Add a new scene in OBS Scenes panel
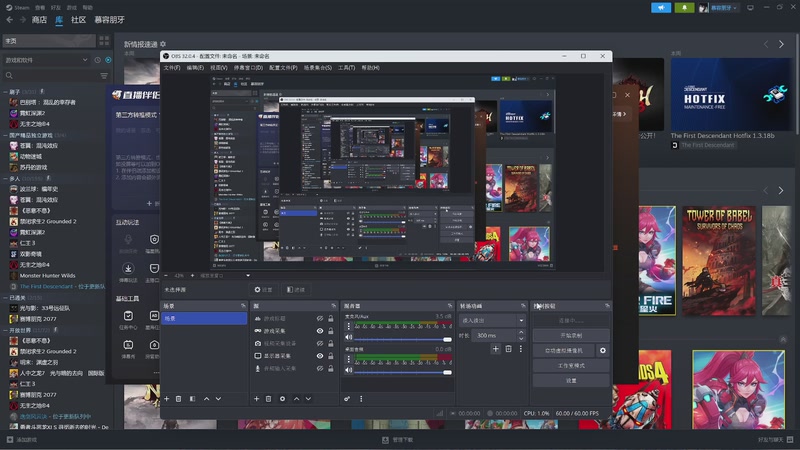Viewport: 800px width, 450px height. pos(166,398)
